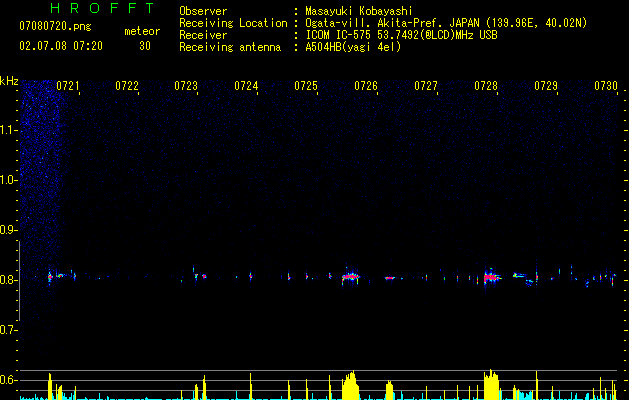Click the 0.9 kHz axis label

pyautogui.click(x=9, y=230)
